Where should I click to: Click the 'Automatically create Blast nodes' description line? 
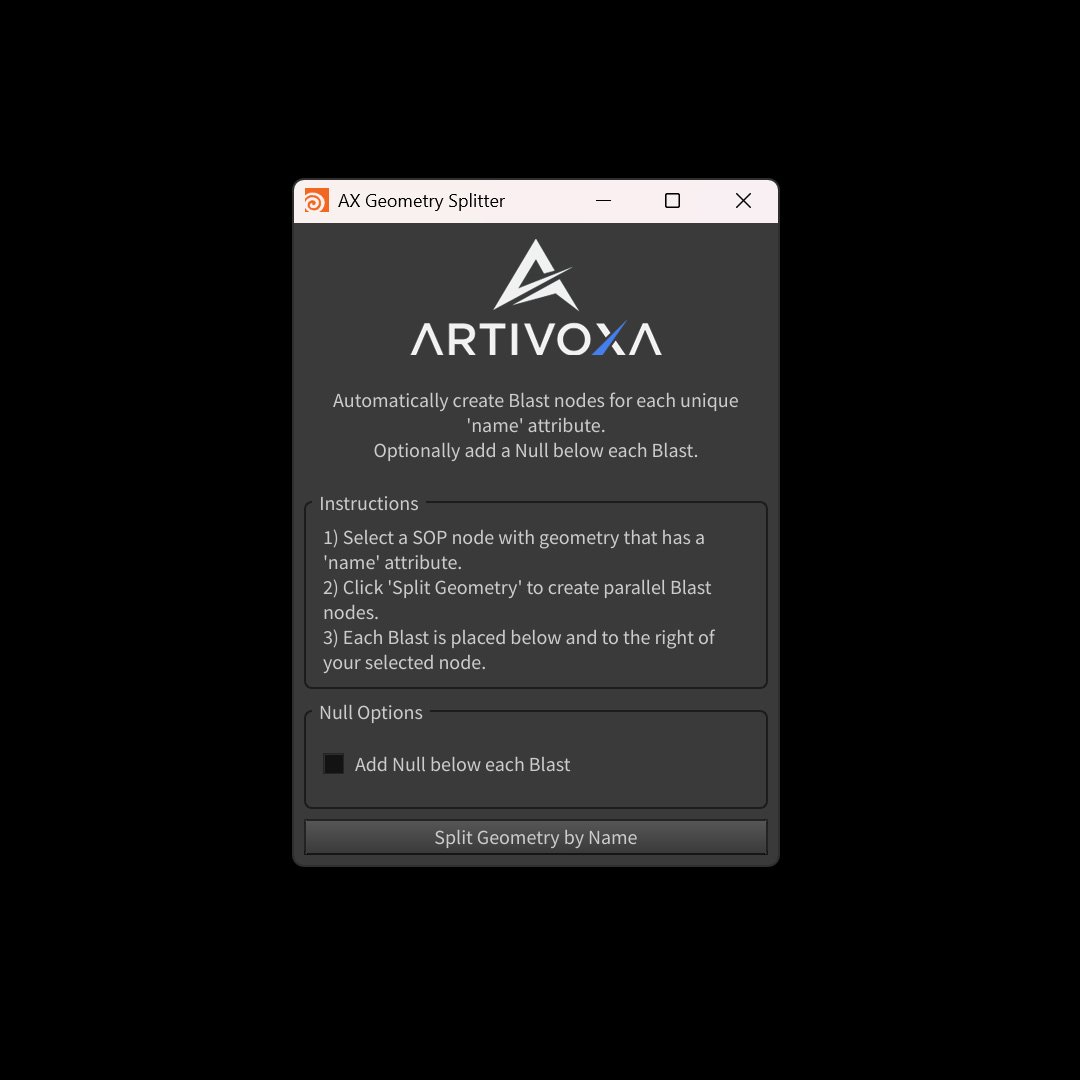[535, 400]
